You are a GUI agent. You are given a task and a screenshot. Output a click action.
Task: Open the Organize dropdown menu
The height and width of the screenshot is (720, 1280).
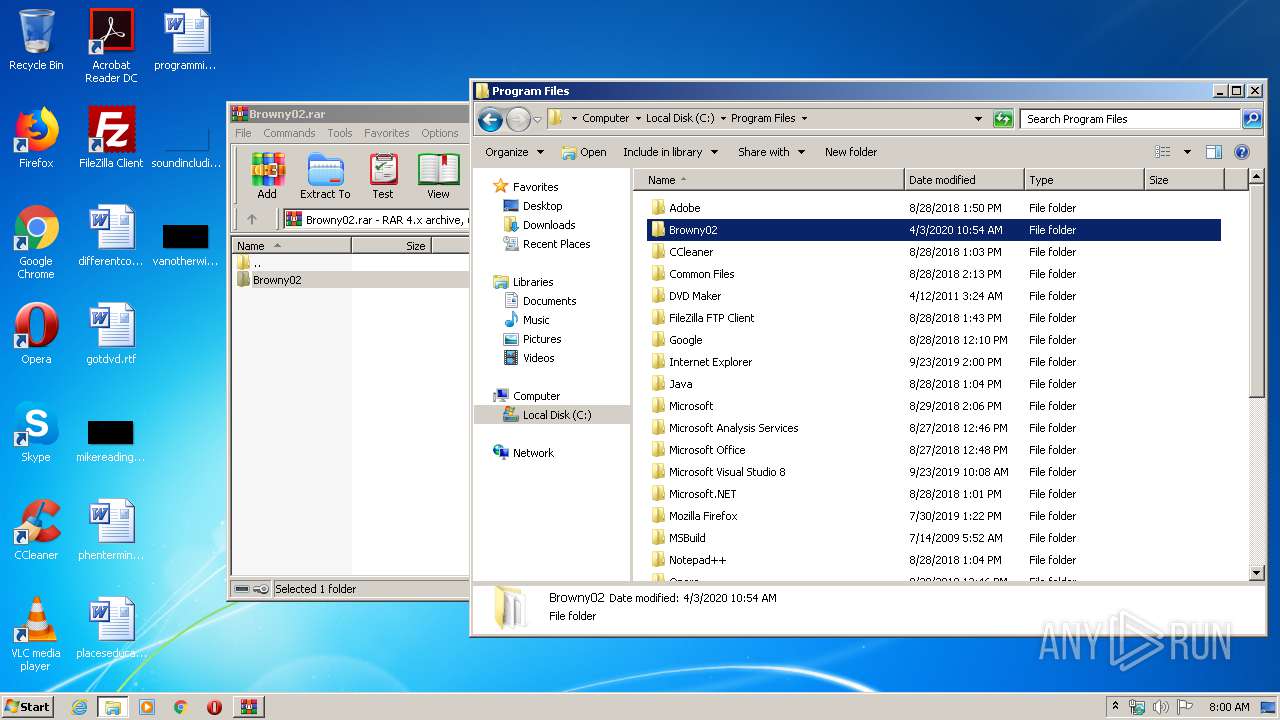pyautogui.click(x=514, y=152)
